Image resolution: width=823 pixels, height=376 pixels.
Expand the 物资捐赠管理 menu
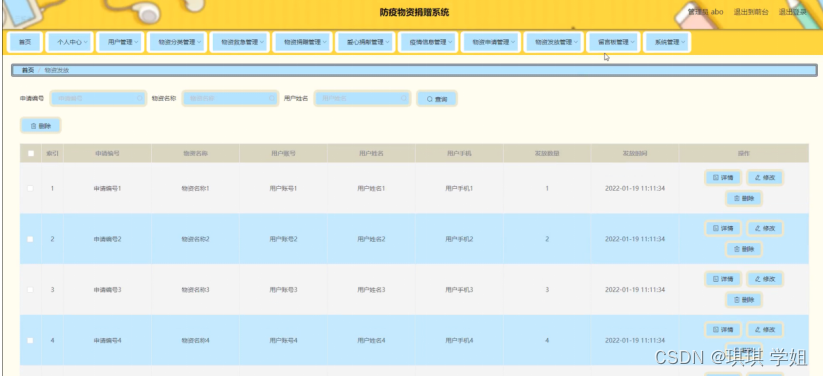click(302, 43)
